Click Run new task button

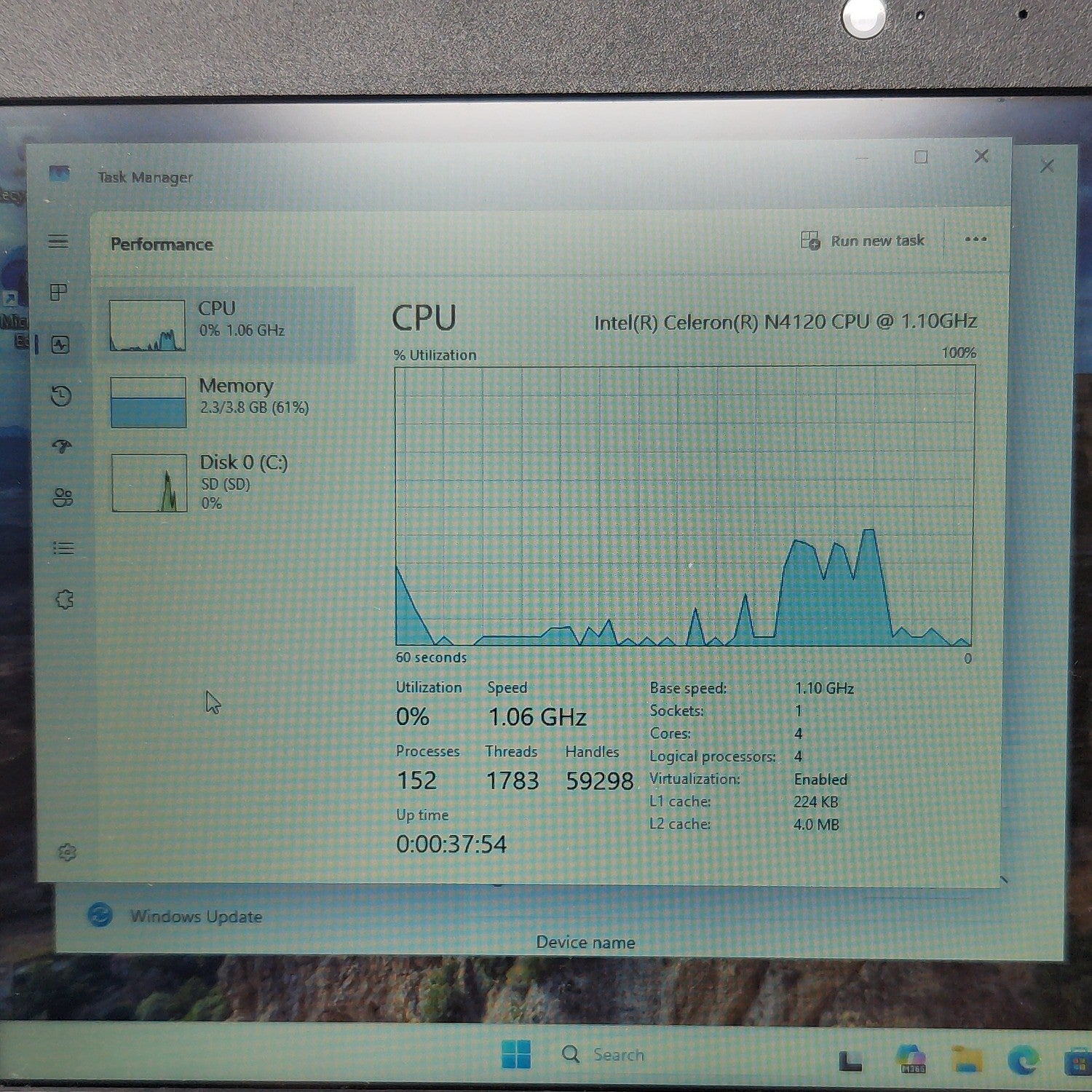click(x=862, y=240)
